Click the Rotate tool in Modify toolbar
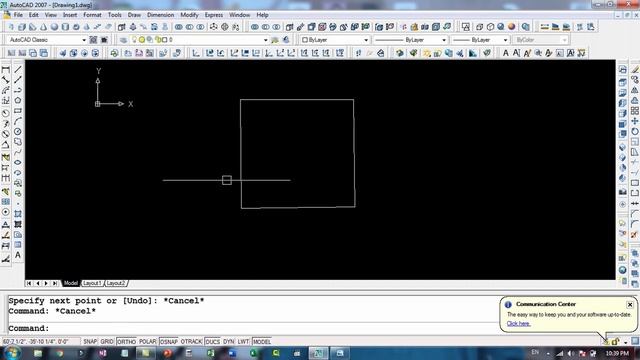Viewport: 640px width, 360px height. 635,131
